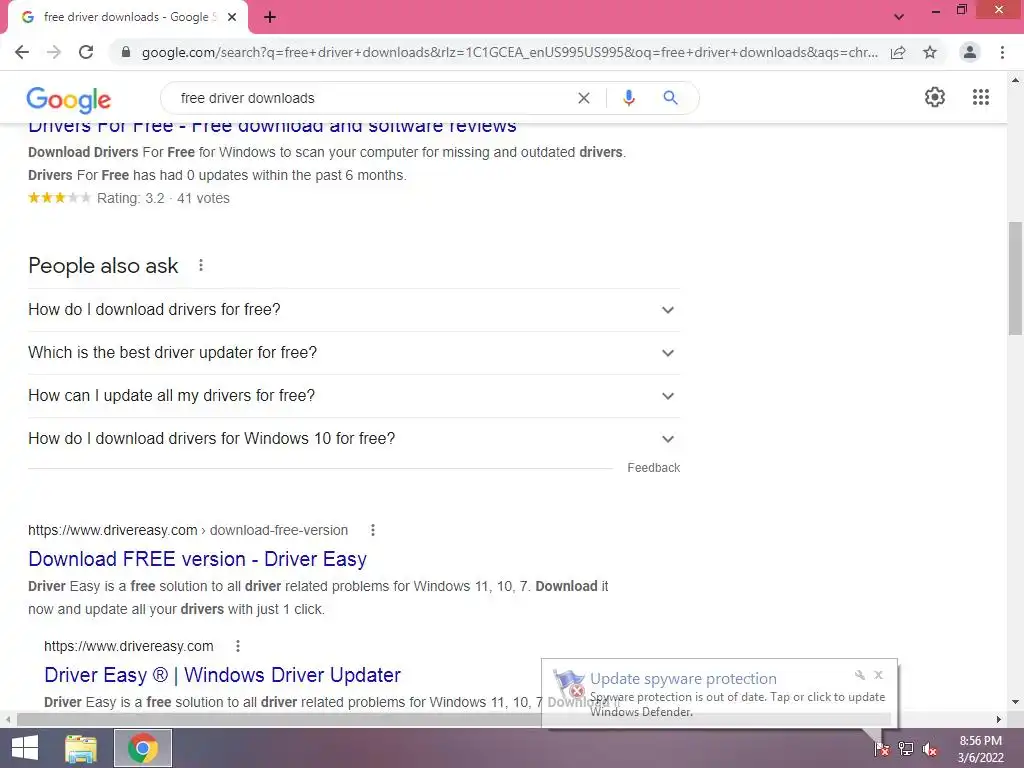Open options for drivereasy.com download-free-version result
The width and height of the screenshot is (1024, 768).
(373, 530)
